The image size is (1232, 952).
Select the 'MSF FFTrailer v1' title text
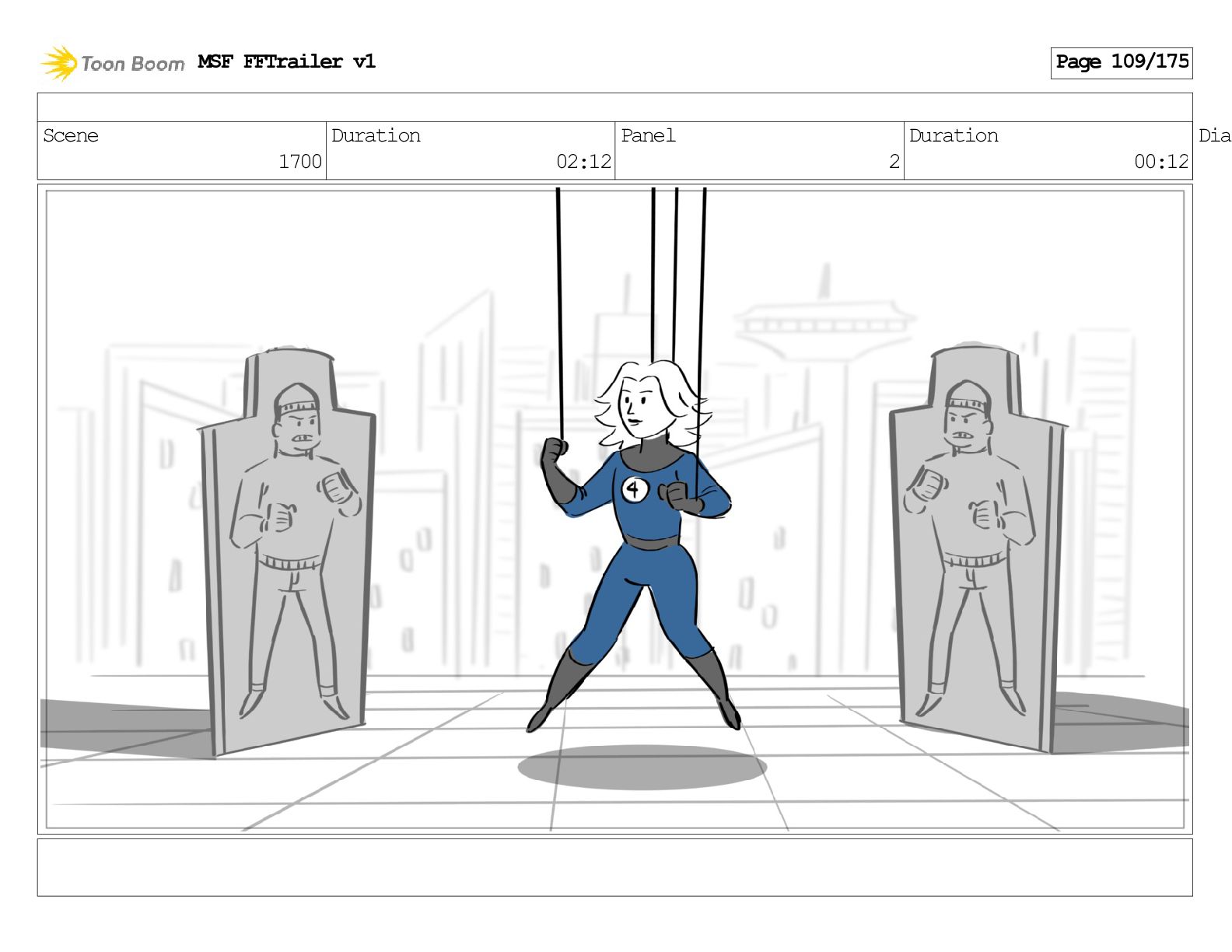[286, 61]
